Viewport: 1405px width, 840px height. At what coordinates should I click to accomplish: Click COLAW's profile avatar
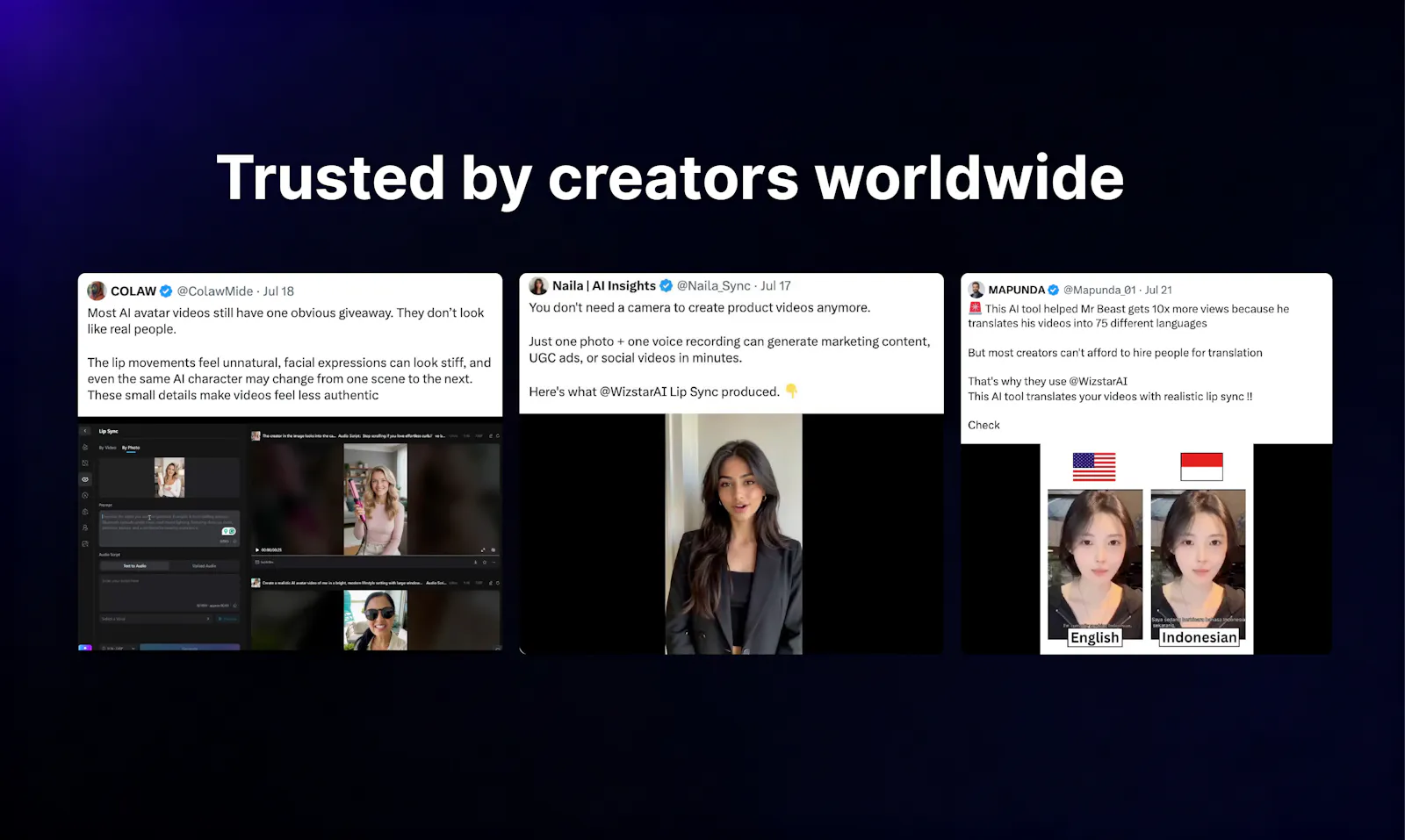(97, 291)
